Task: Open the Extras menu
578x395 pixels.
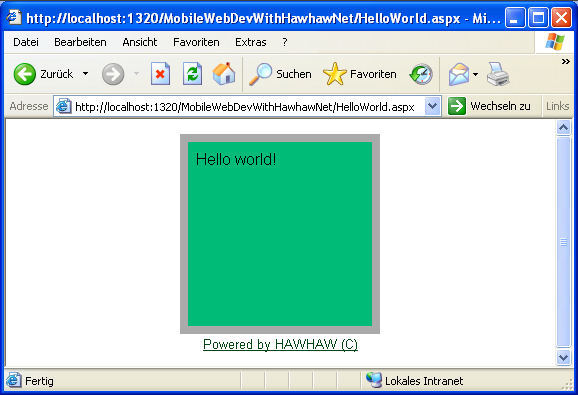Action: click(x=251, y=42)
